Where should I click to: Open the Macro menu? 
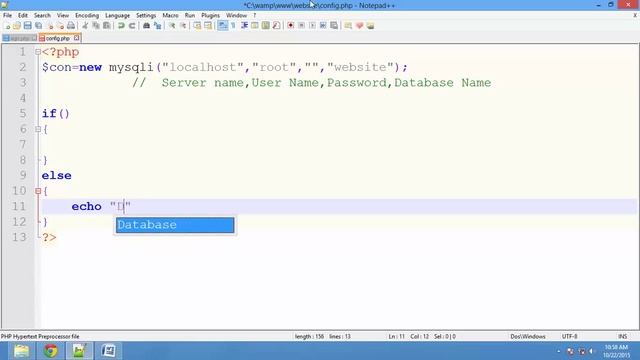click(170, 15)
